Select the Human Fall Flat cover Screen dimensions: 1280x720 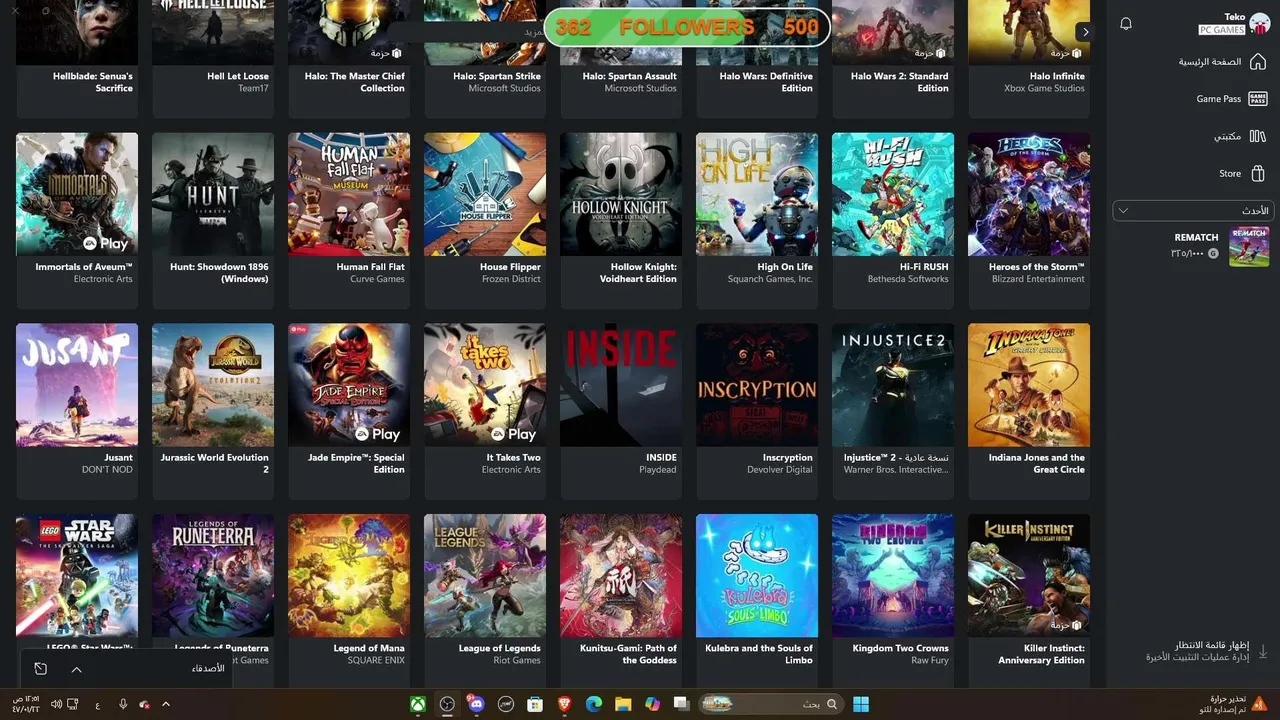[x=349, y=194]
